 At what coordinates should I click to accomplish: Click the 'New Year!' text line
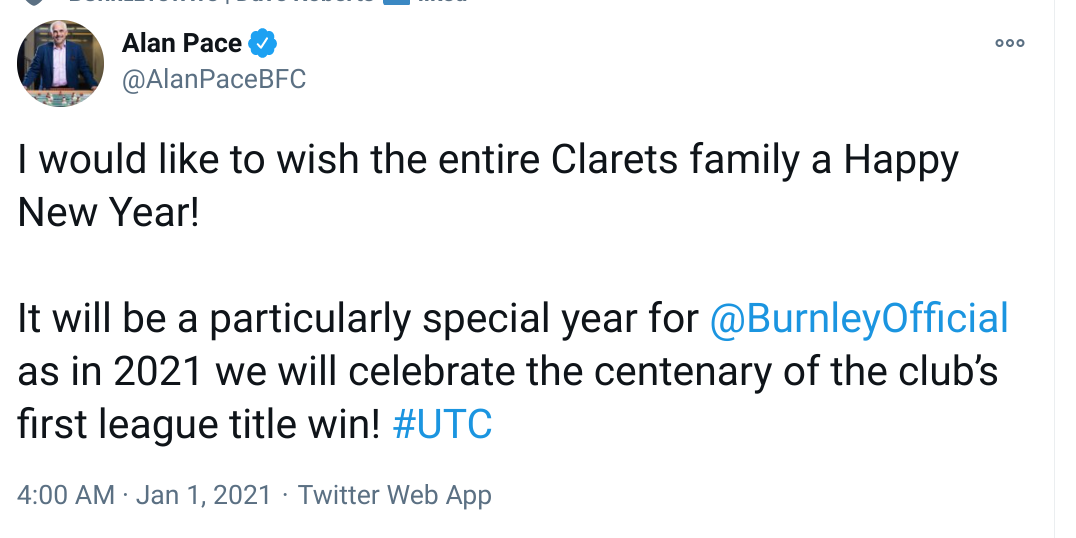[x=109, y=213]
